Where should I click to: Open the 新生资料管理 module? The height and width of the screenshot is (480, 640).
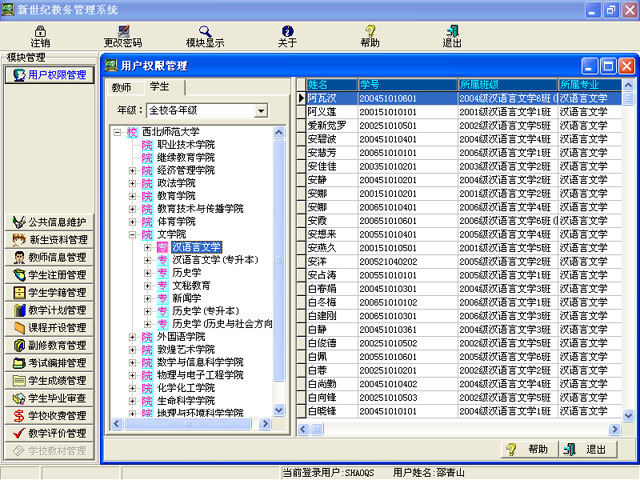point(49,240)
